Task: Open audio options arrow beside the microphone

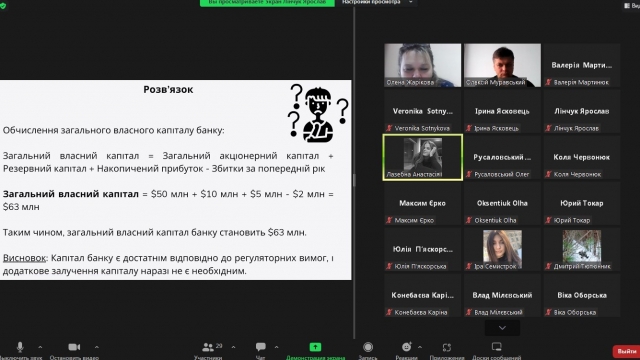Action: [40, 347]
